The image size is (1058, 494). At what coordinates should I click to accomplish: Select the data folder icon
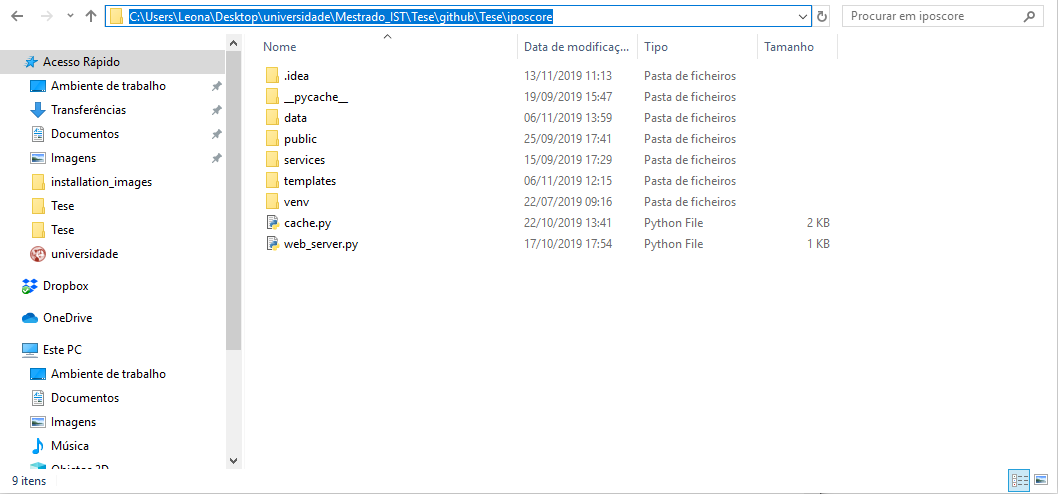[x=272, y=117]
